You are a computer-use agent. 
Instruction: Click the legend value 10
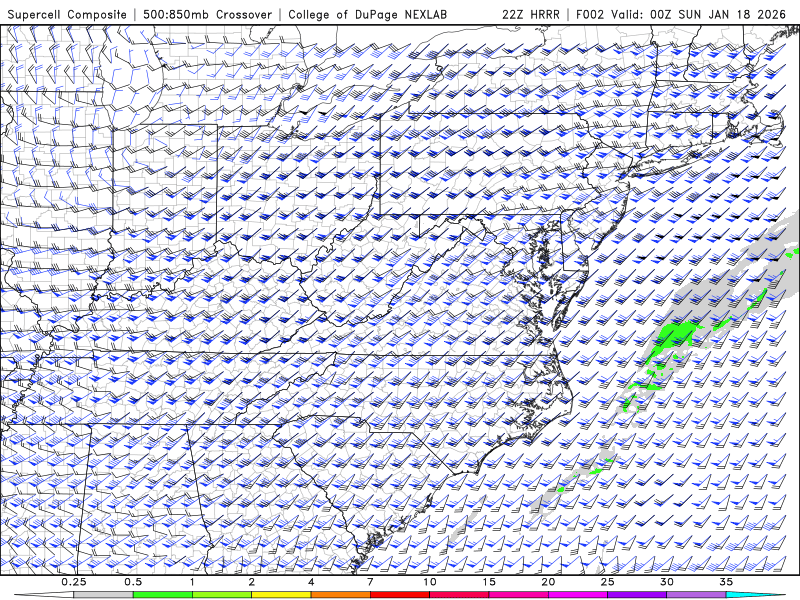pos(430,582)
